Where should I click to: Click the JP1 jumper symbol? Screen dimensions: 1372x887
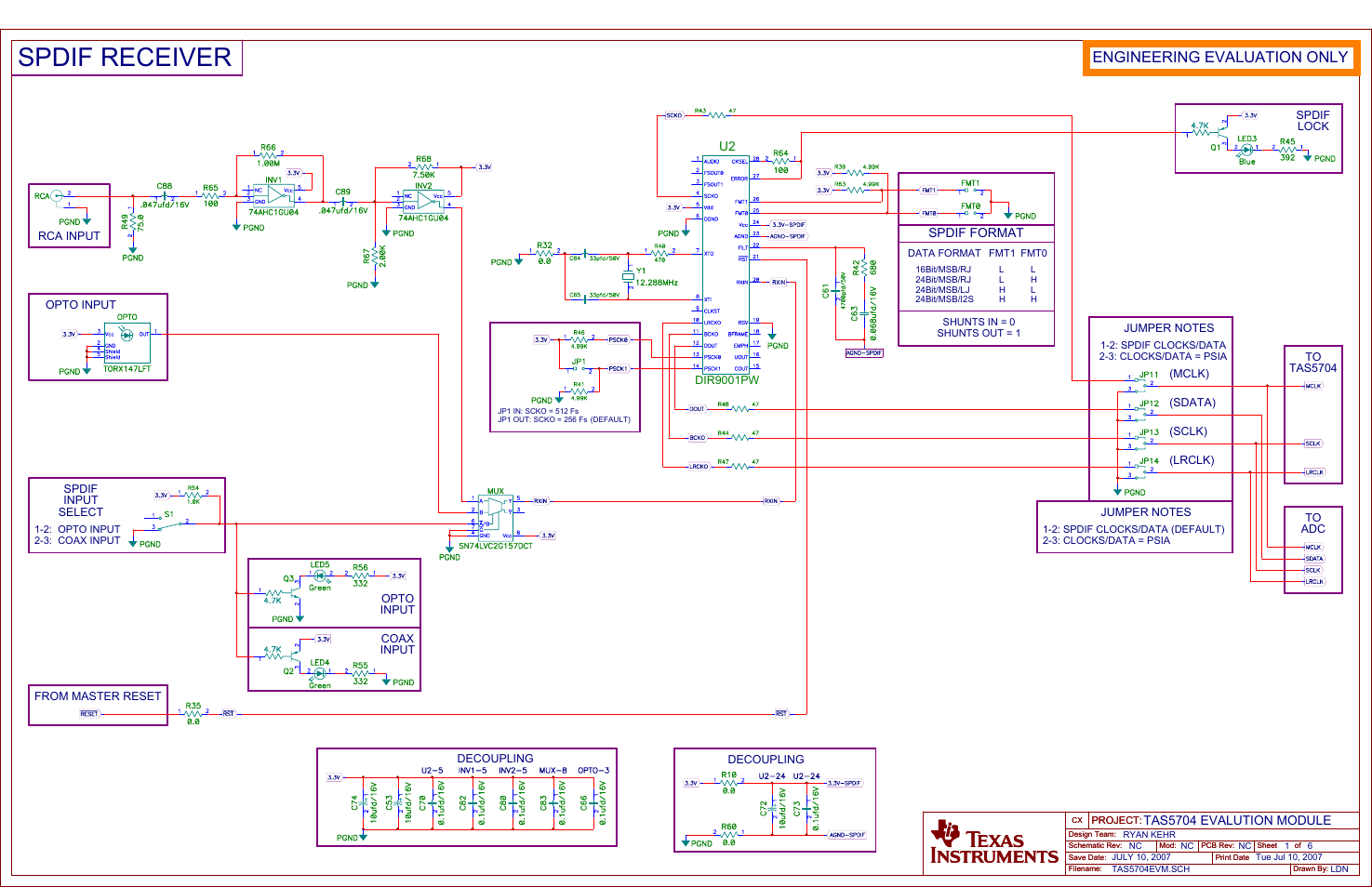[x=579, y=369]
